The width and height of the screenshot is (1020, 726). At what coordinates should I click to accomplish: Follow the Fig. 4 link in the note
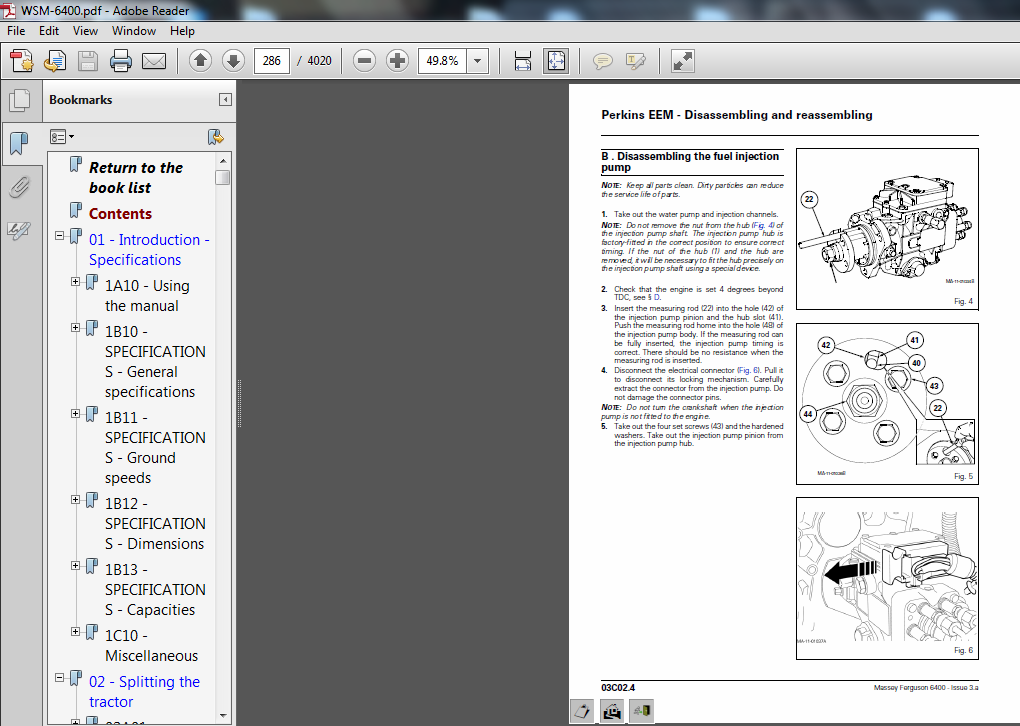click(x=763, y=225)
